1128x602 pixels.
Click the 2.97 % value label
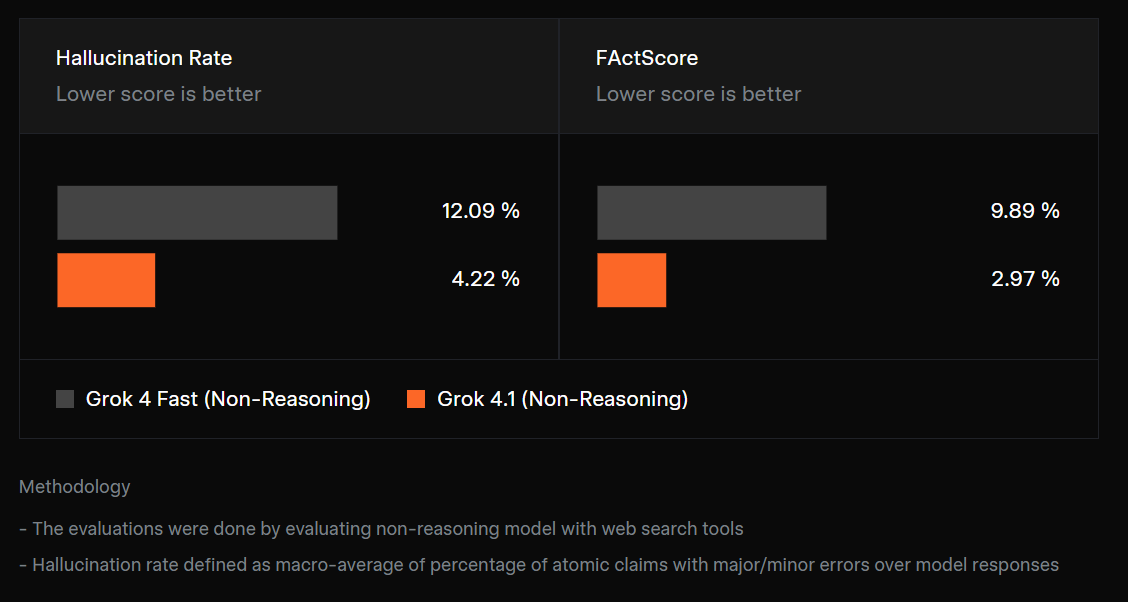(x=1025, y=279)
